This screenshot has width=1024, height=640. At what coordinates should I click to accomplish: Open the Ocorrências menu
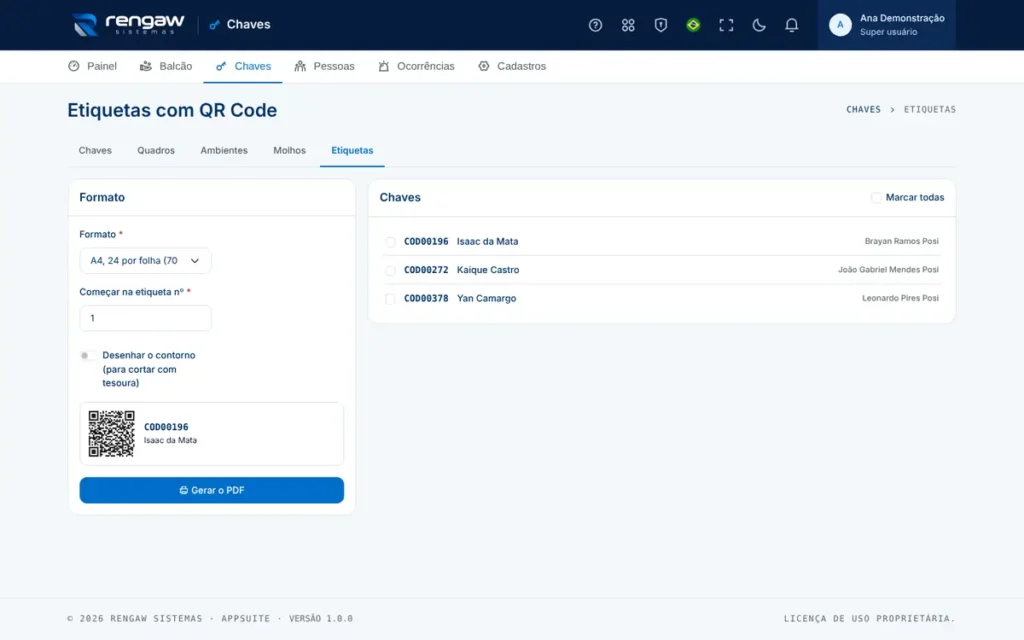(x=416, y=66)
